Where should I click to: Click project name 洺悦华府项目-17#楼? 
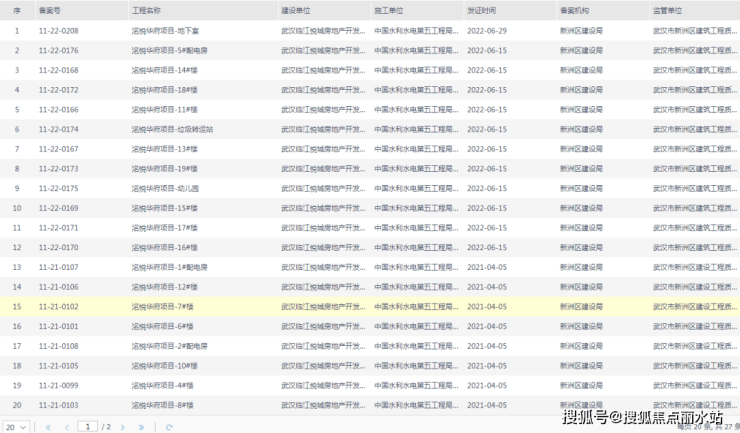(165, 228)
